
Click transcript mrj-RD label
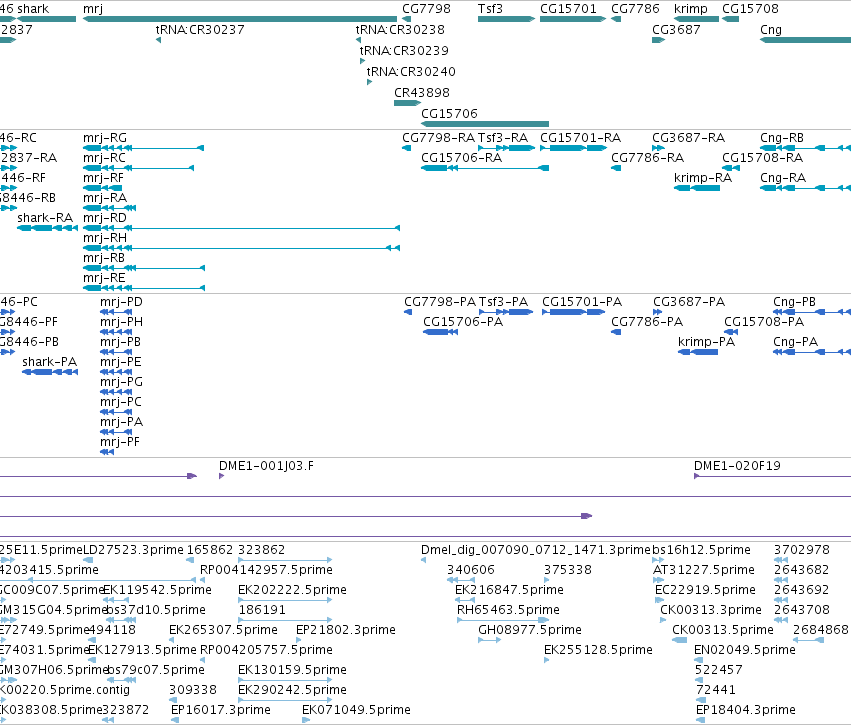[105, 218]
